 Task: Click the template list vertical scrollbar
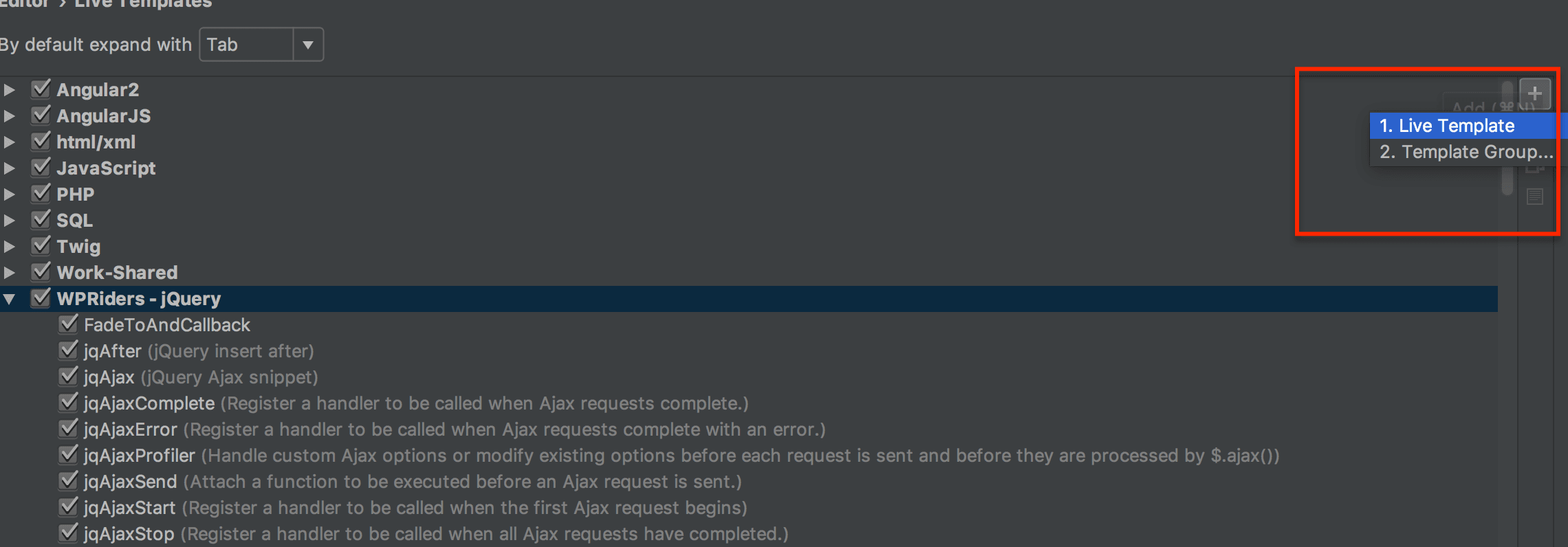(x=1507, y=137)
